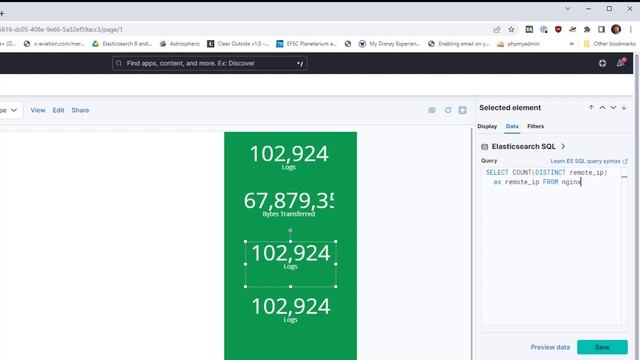Open the Share menu
The image size is (640, 360).
pos(80,110)
